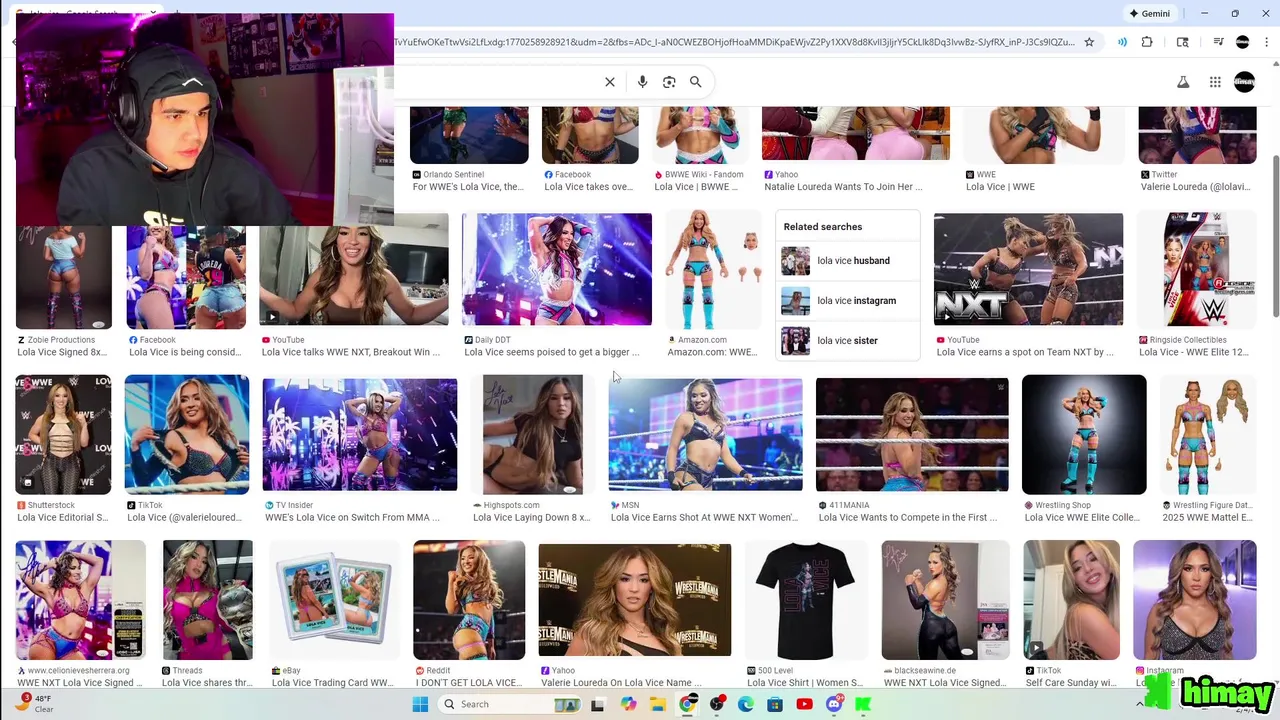Open Amazon.com action figure image
The image size is (1280, 720).
[x=713, y=270]
